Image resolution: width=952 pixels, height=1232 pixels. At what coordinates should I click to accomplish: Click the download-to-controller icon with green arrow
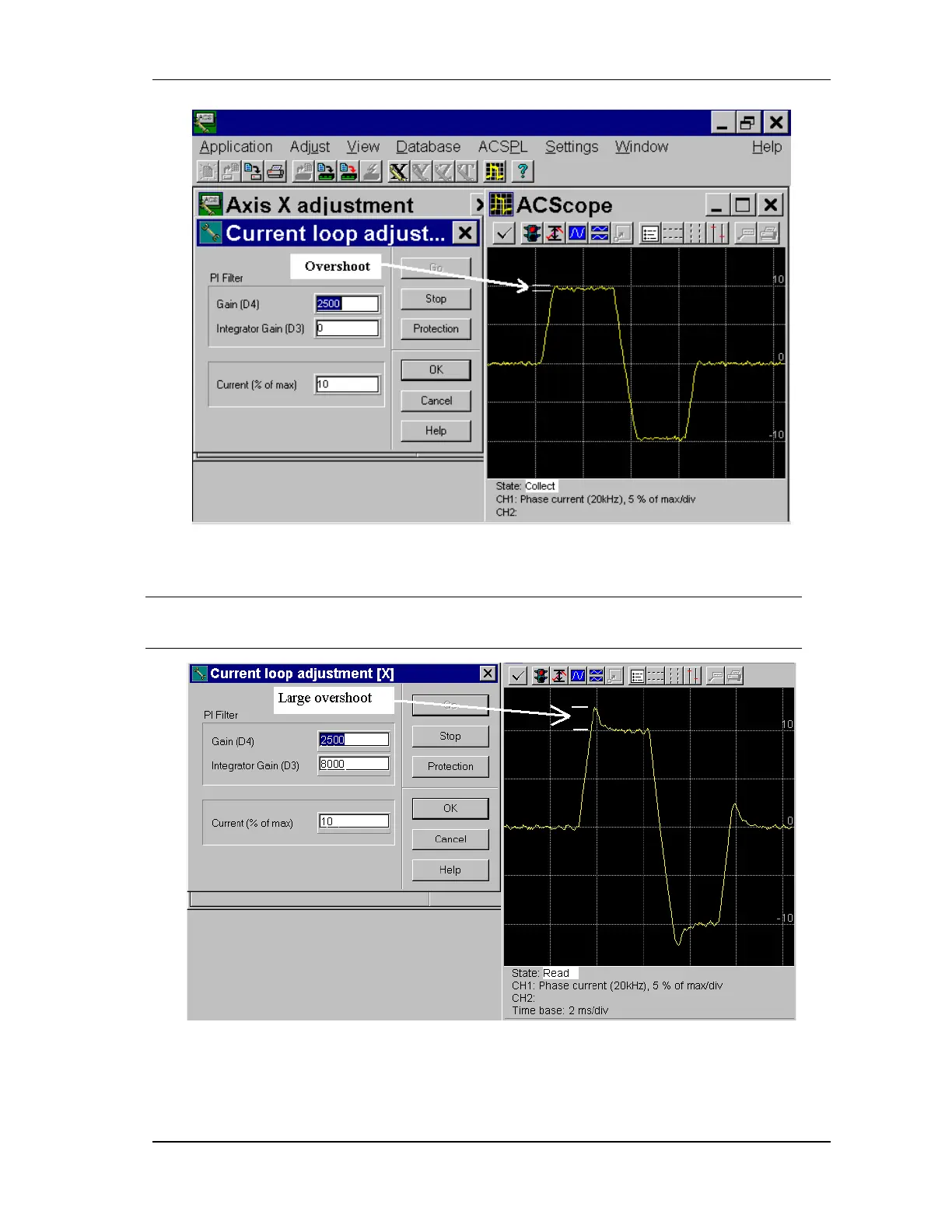coord(326,171)
